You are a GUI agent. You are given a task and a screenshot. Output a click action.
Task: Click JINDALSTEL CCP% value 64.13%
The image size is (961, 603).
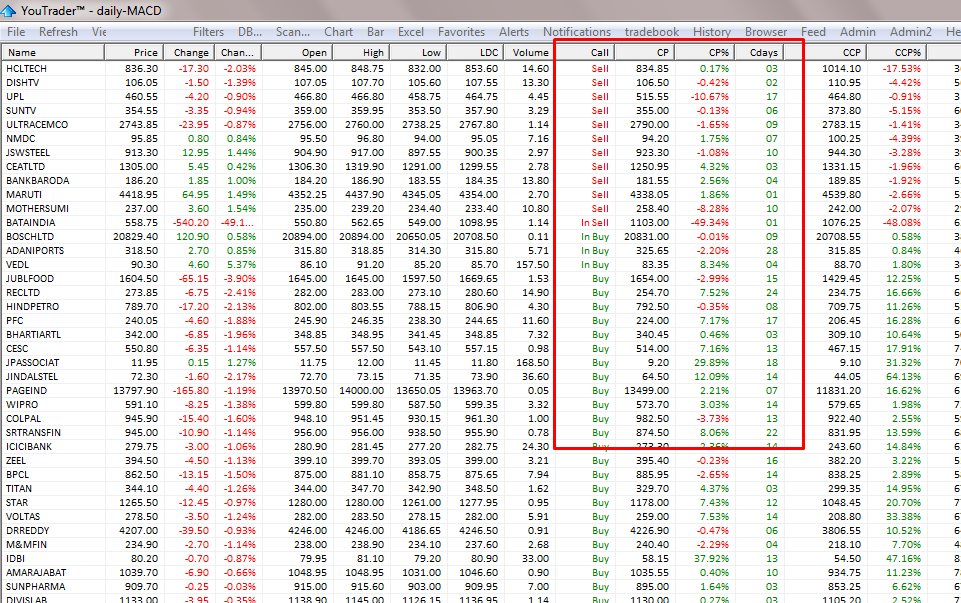point(902,377)
